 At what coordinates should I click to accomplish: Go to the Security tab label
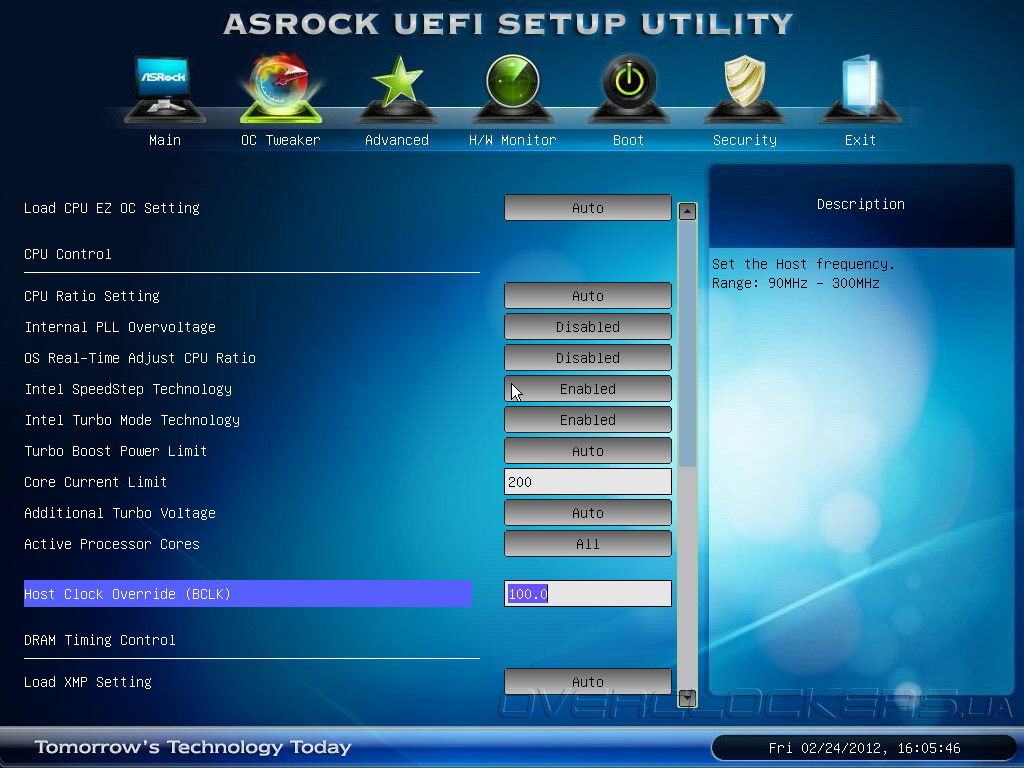pyautogui.click(x=744, y=140)
